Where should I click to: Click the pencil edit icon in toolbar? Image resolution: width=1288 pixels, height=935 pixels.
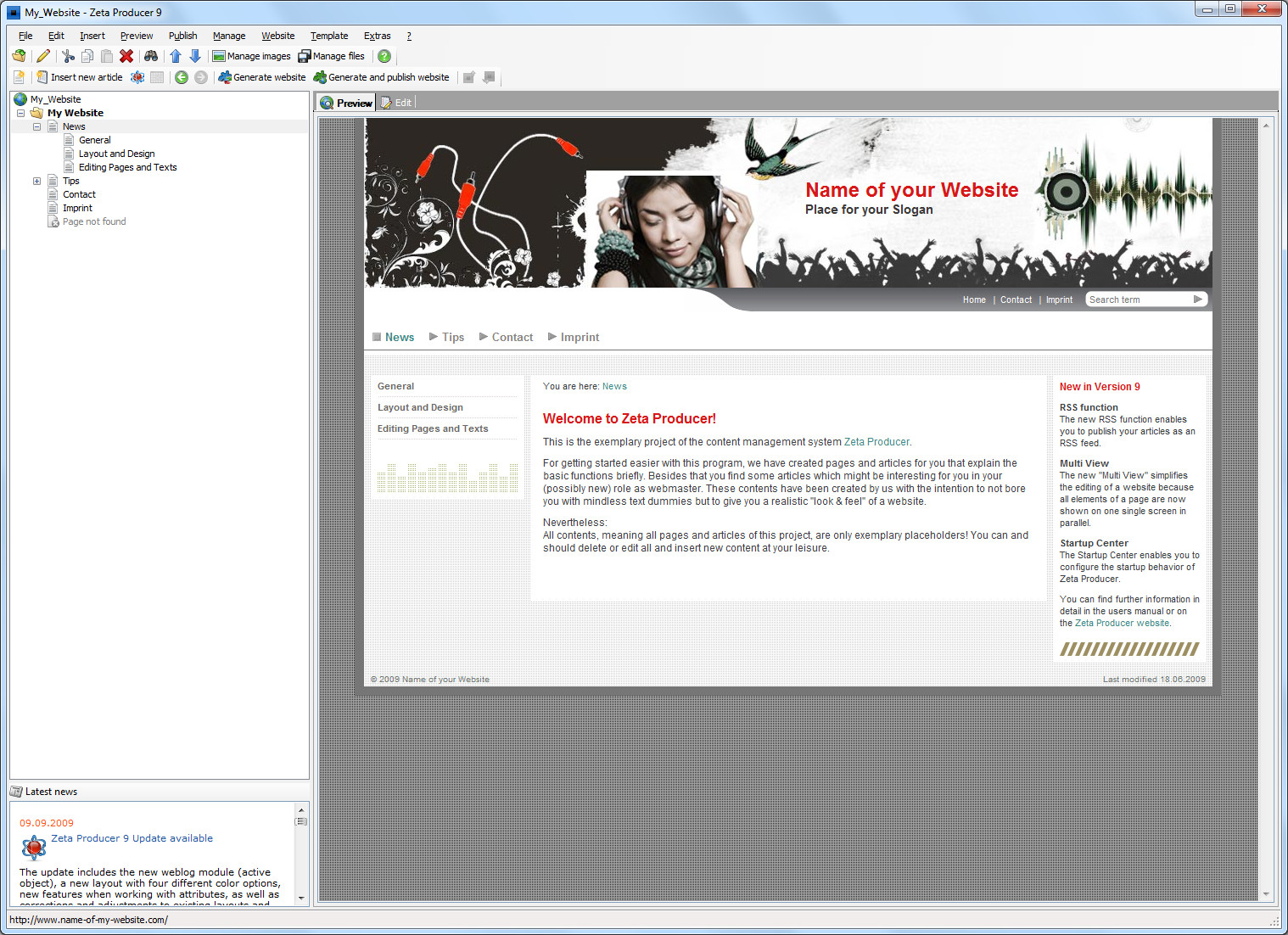43,56
